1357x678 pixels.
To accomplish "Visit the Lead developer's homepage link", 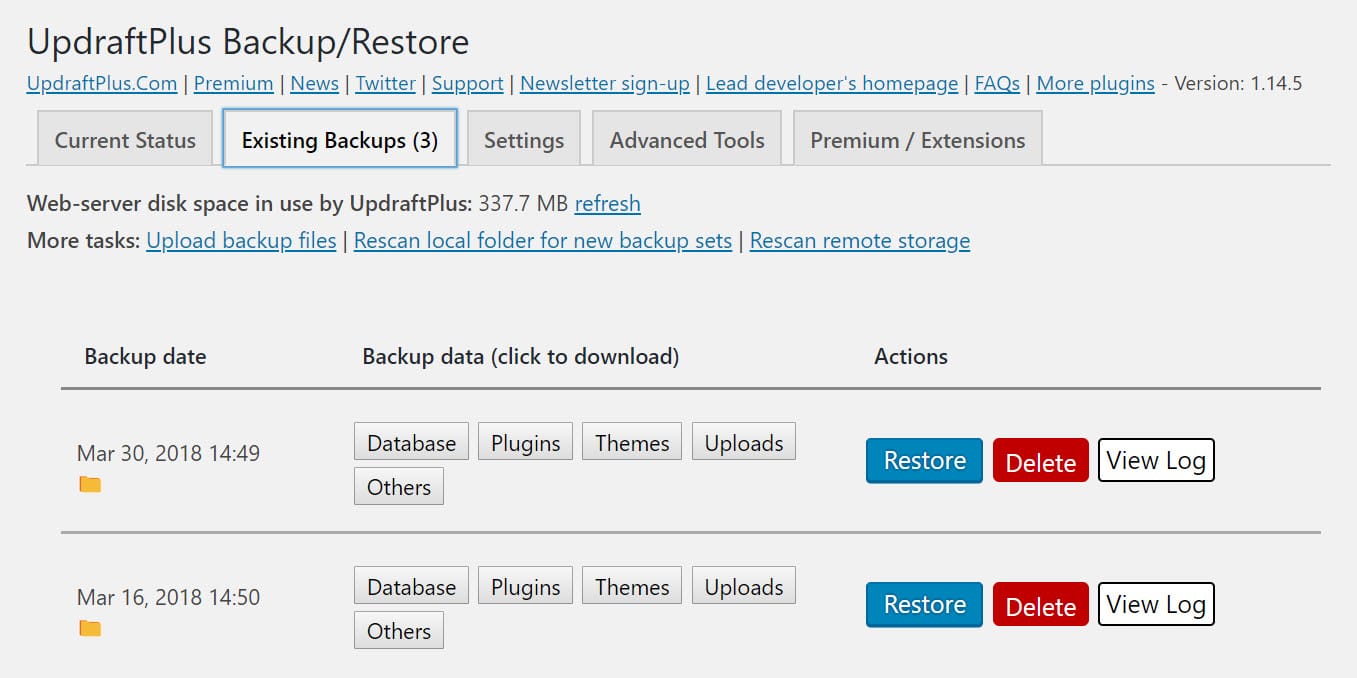I will coord(832,84).
